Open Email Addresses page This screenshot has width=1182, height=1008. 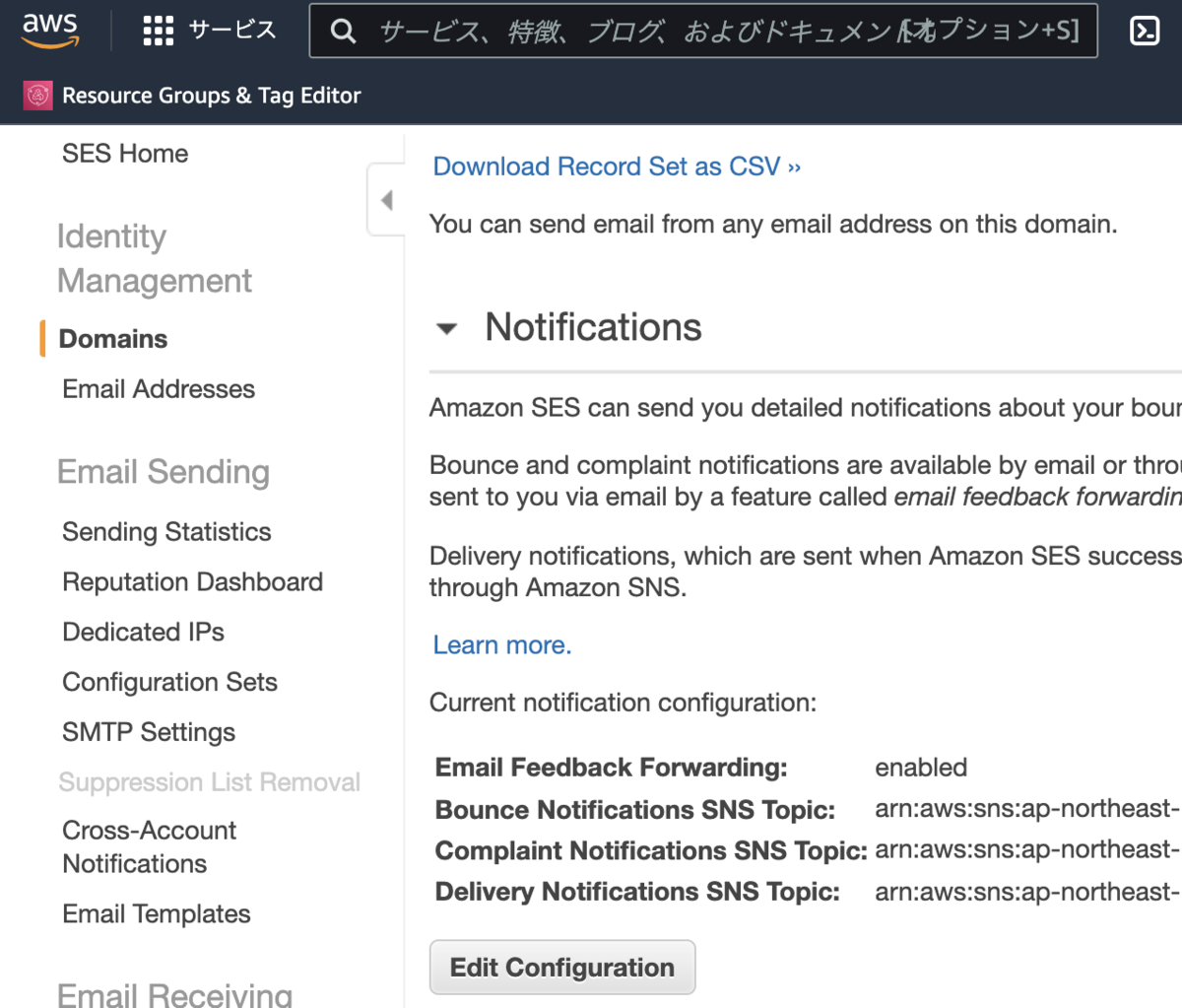coord(159,389)
